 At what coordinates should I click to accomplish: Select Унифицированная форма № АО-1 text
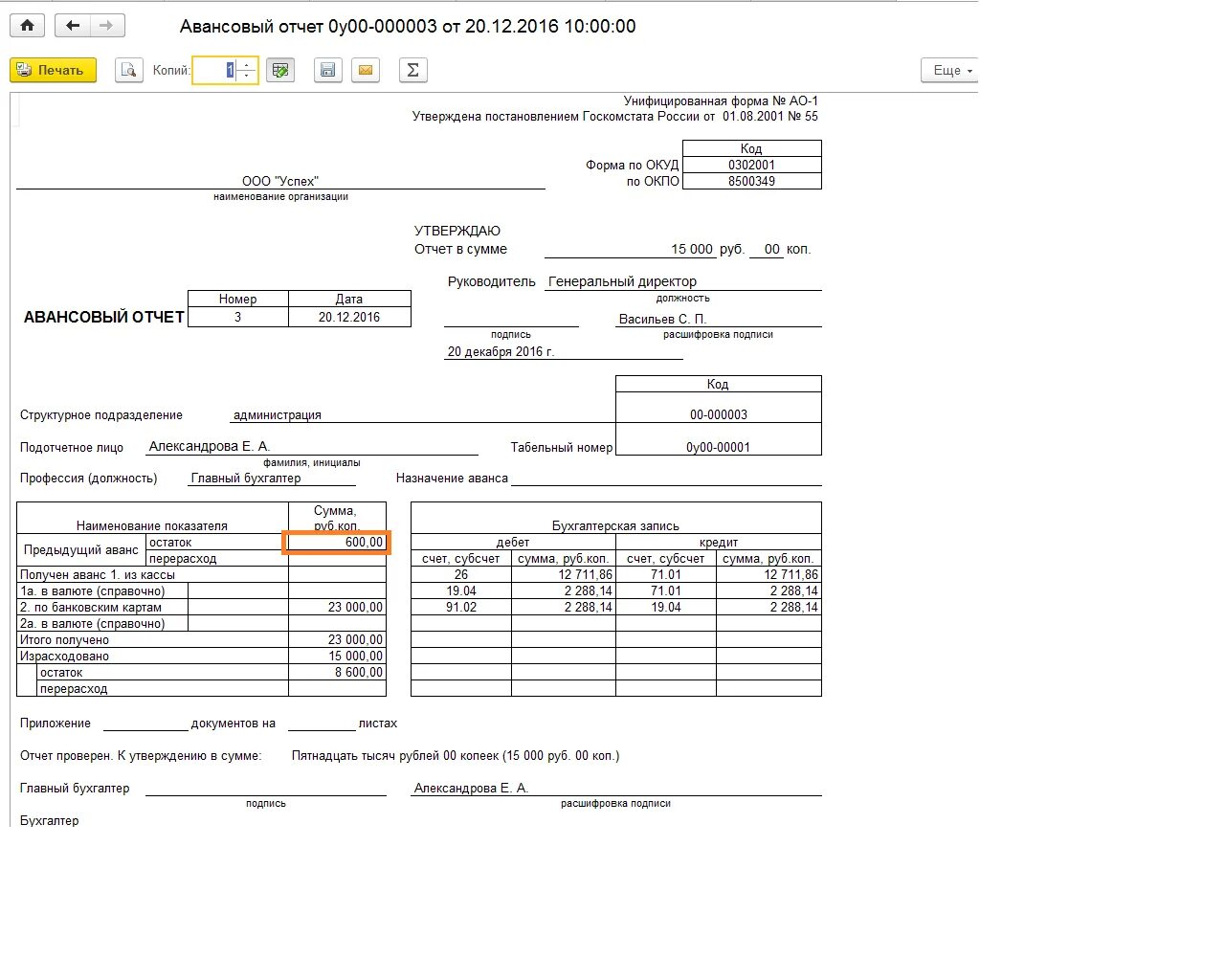coord(721,100)
